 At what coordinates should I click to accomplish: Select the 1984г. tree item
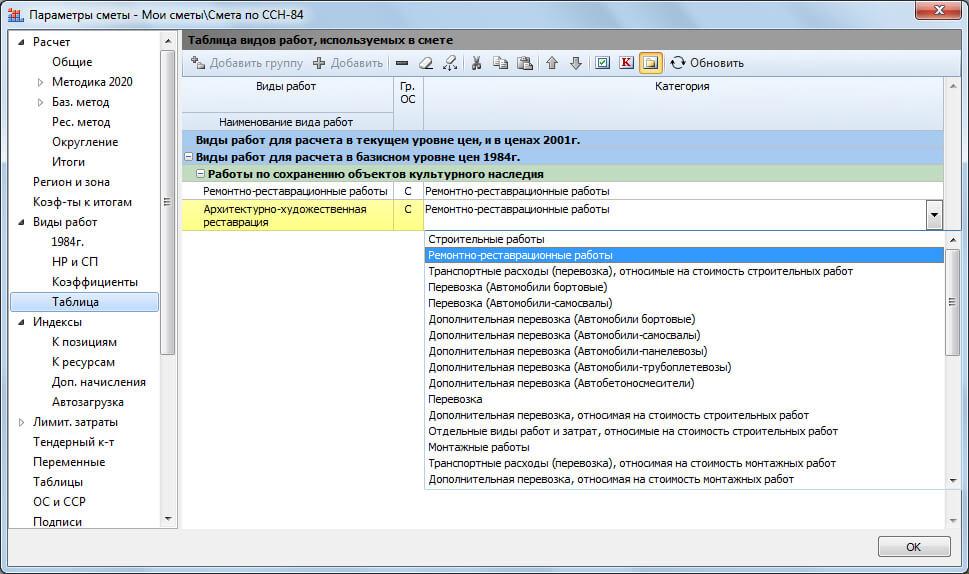click(x=67, y=242)
